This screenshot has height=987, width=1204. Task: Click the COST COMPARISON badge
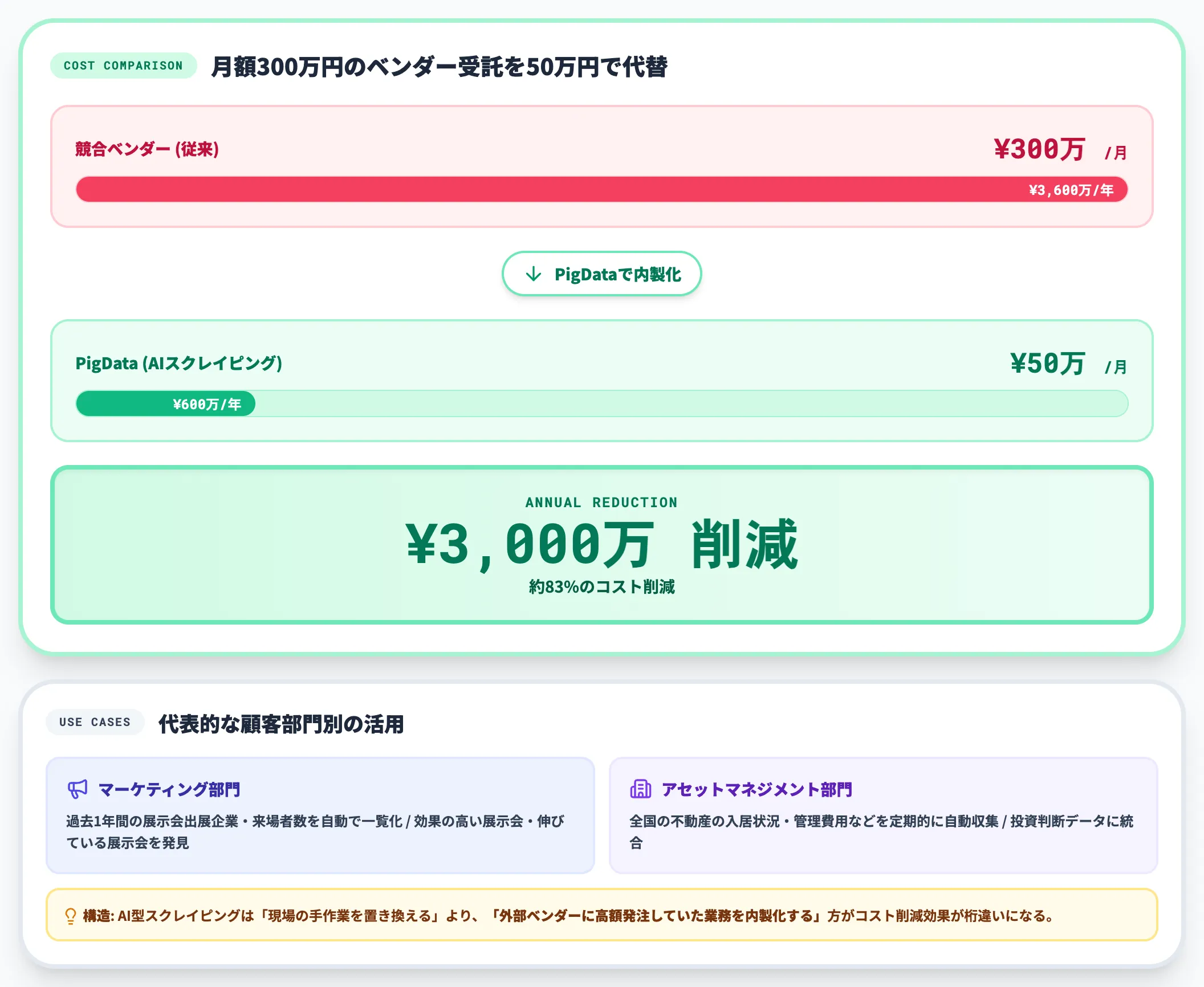123,66
